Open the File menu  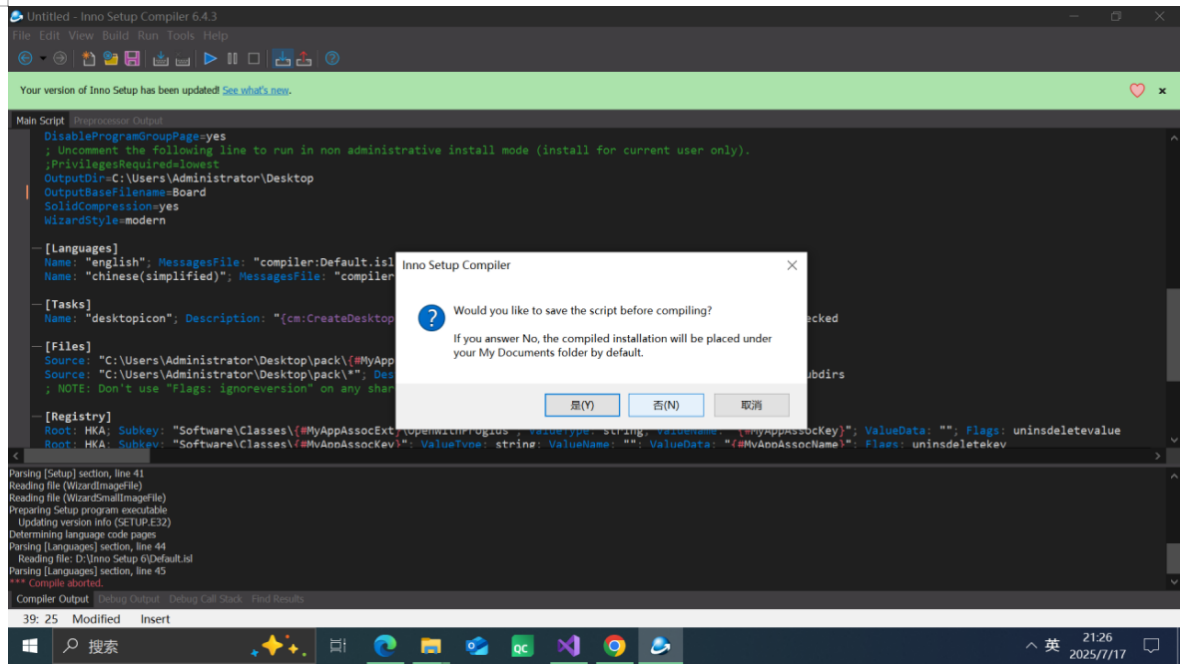click(x=21, y=35)
